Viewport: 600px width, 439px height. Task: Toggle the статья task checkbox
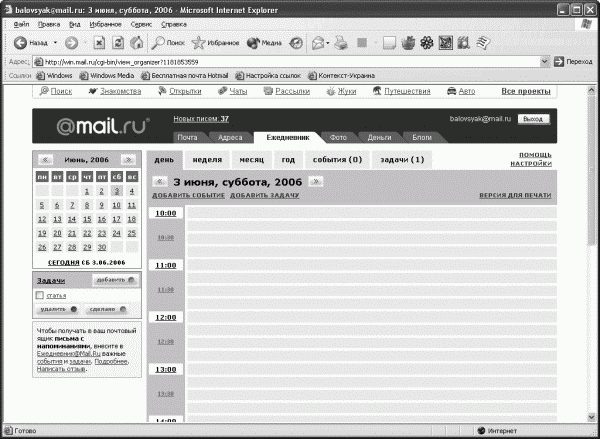[39, 295]
